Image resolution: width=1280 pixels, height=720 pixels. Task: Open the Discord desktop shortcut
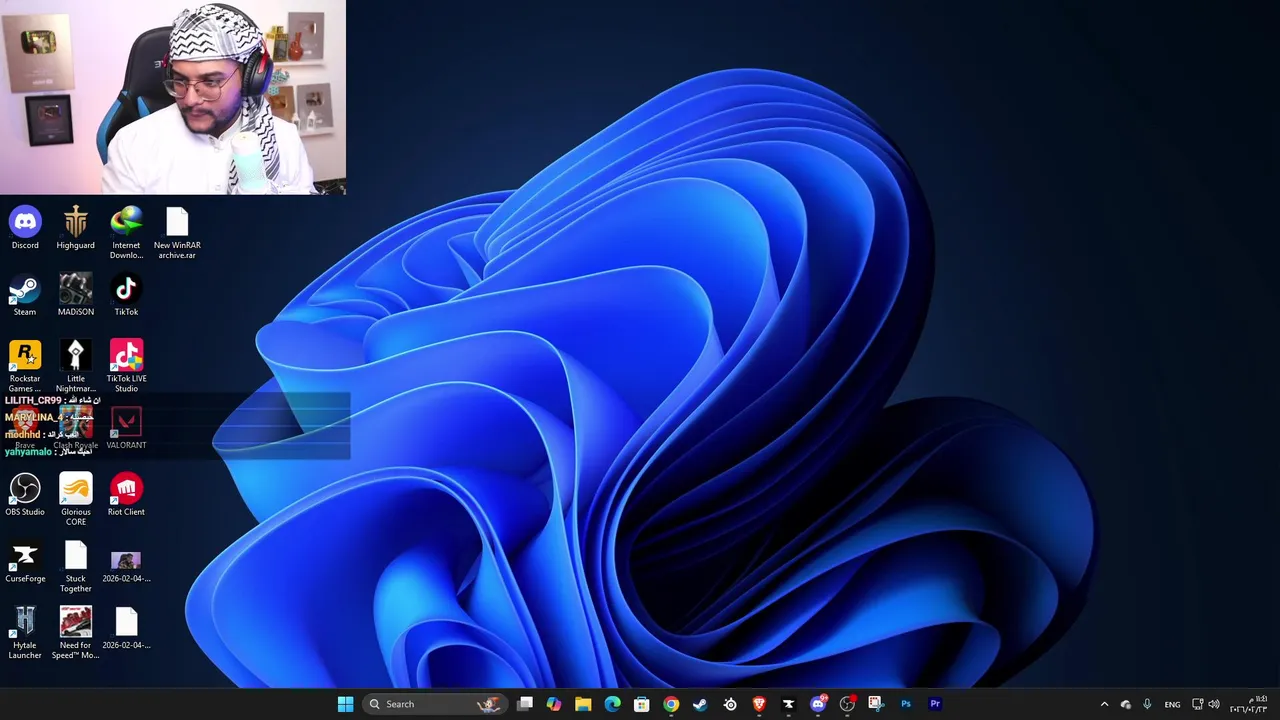click(x=25, y=229)
